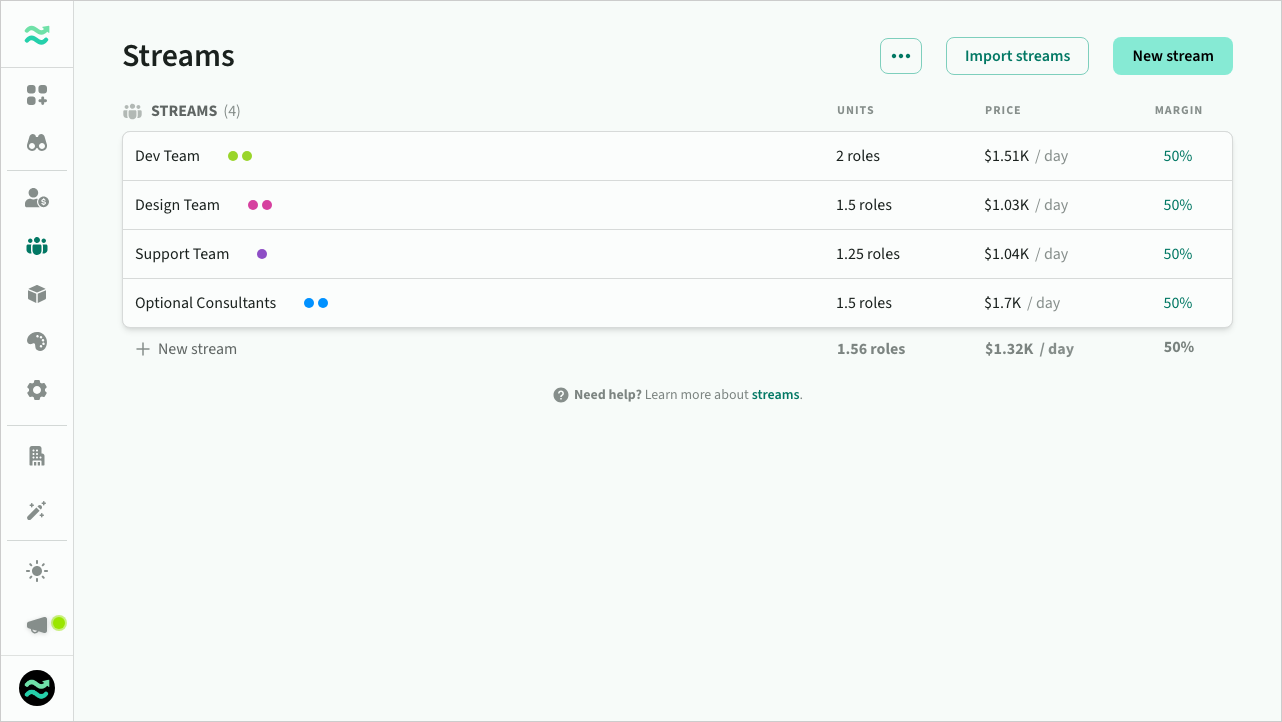Open settings gear icon in sidebar

[x=37, y=390]
